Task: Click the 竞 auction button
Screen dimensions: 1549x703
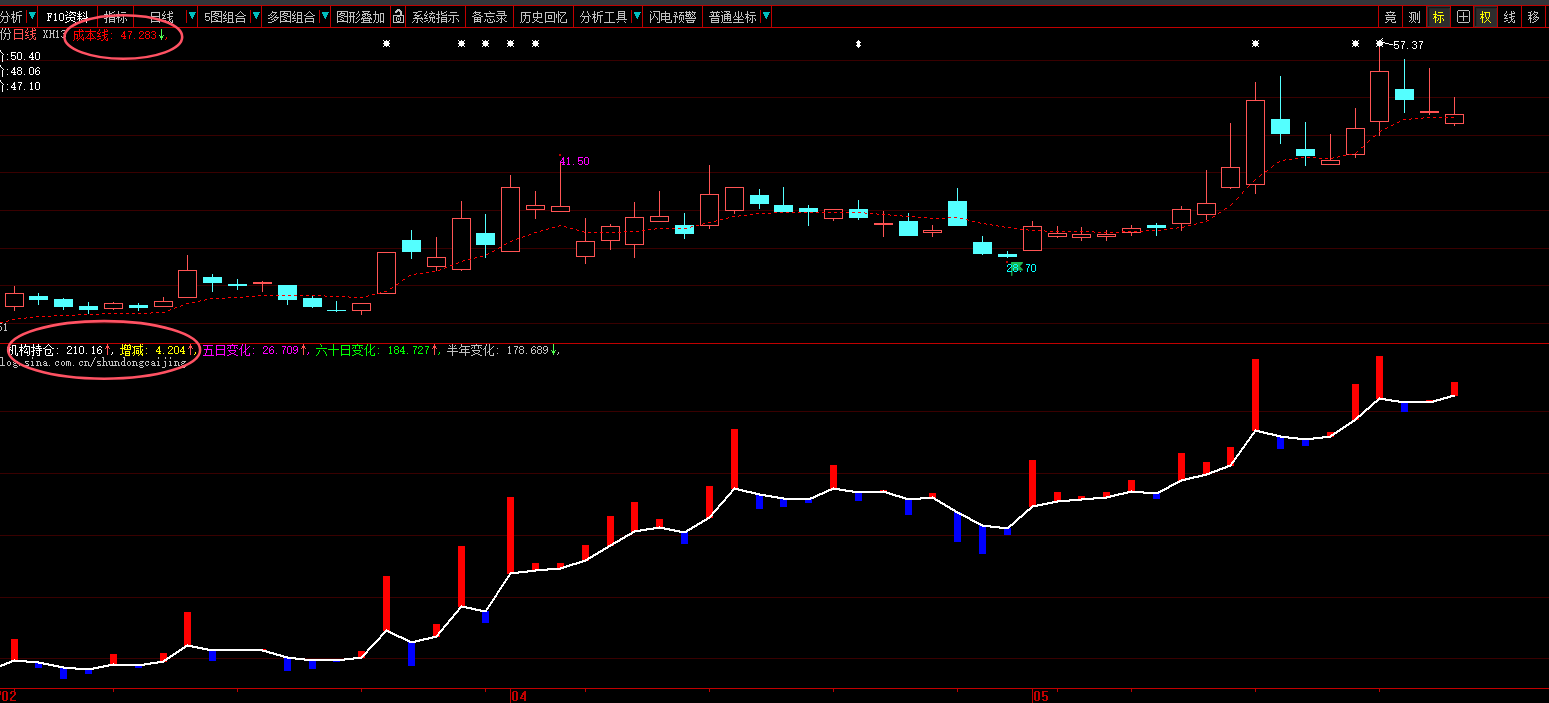Action: [1390, 17]
